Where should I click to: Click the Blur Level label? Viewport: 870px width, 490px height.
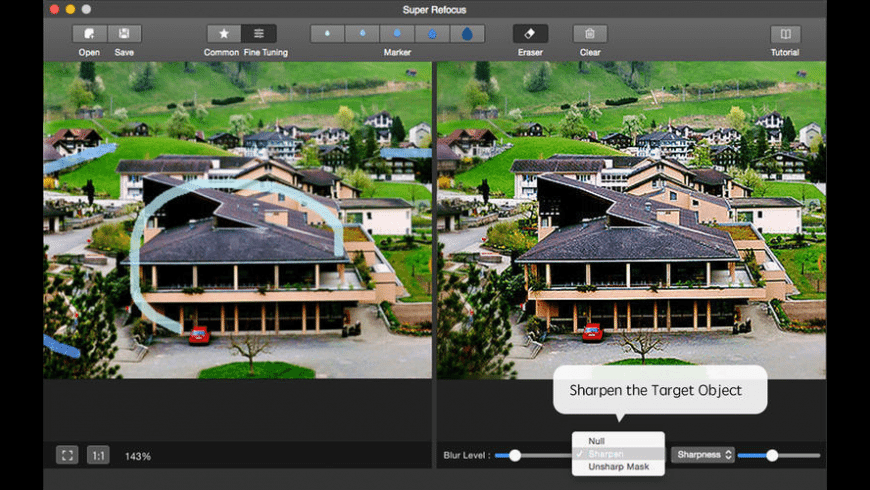pyautogui.click(x=467, y=455)
